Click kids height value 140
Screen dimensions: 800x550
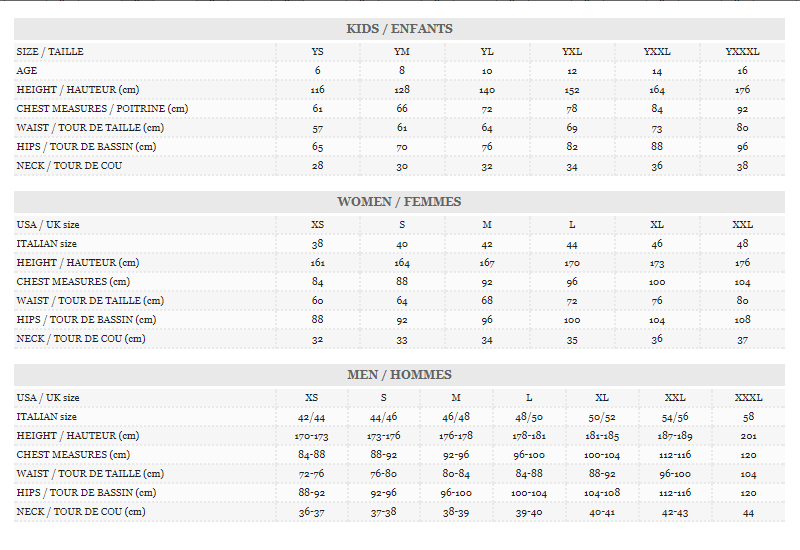(x=487, y=90)
